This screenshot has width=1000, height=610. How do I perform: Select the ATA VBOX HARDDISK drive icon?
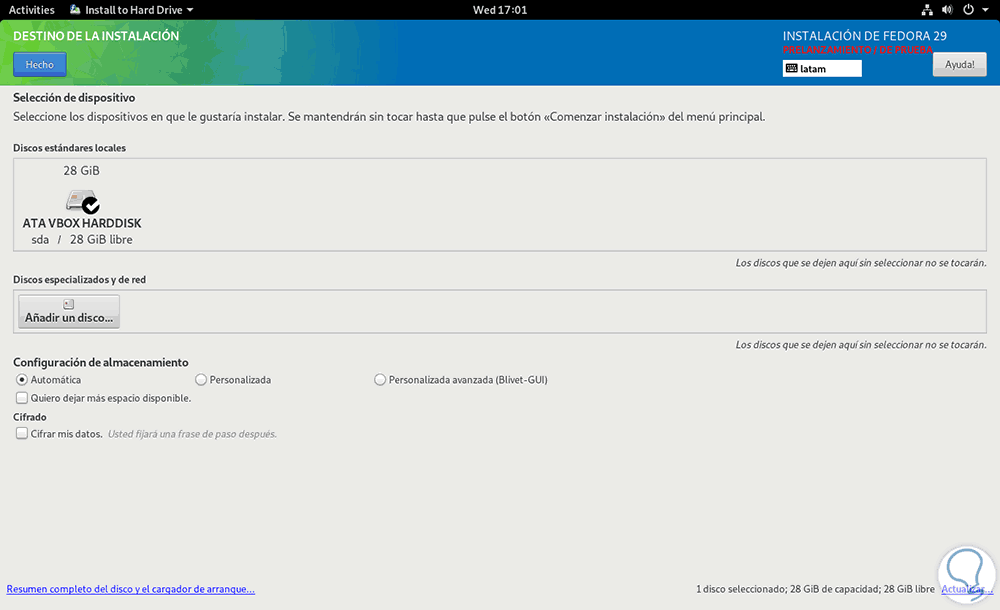click(82, 201)
